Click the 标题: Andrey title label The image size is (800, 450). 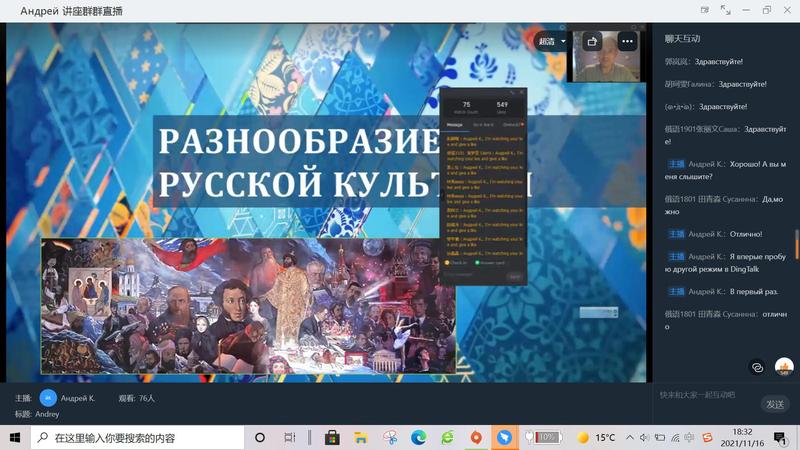pyautogui.click(x=37, y=414)
